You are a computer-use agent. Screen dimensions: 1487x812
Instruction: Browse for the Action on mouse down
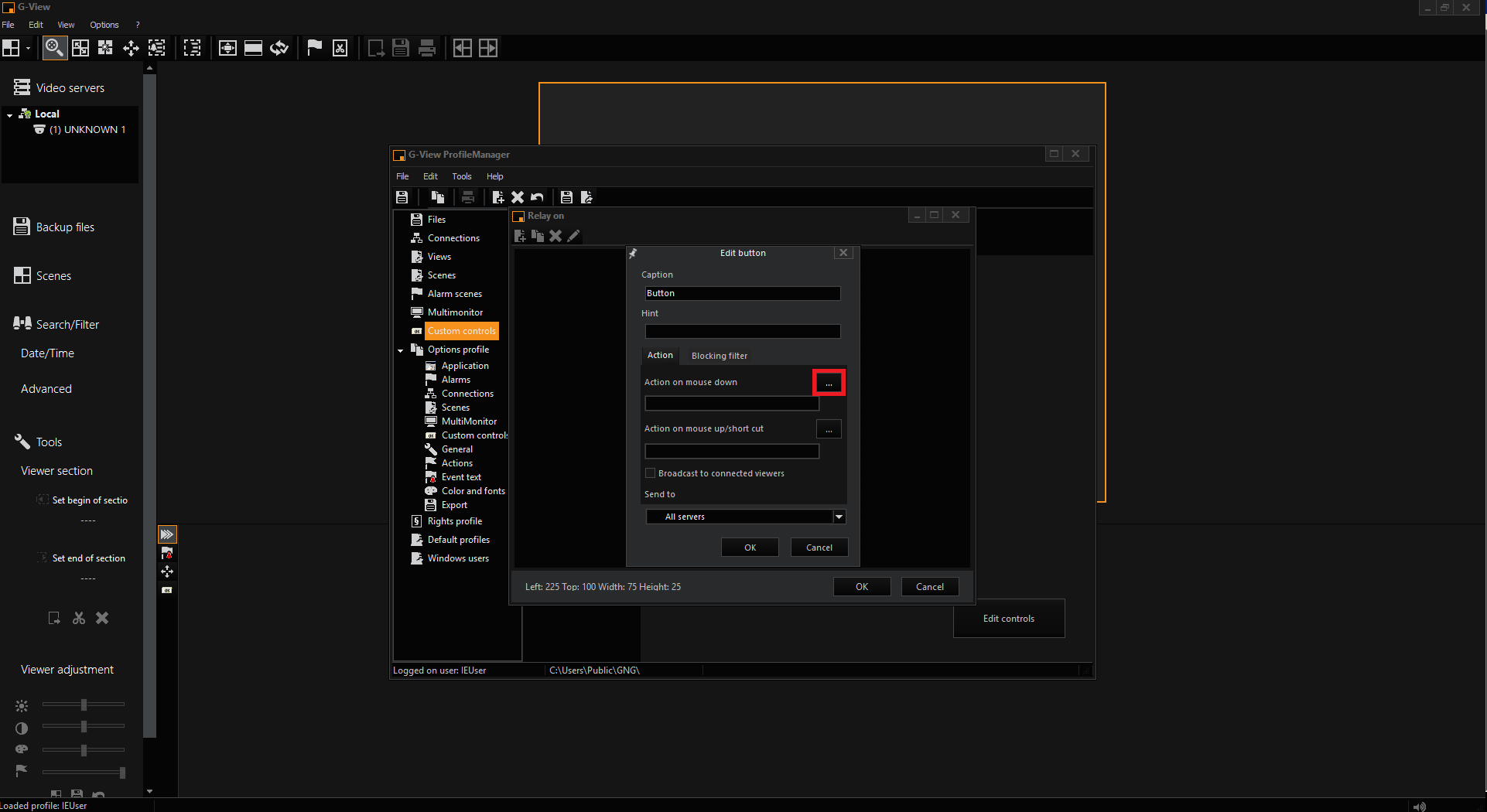(829, 383)
